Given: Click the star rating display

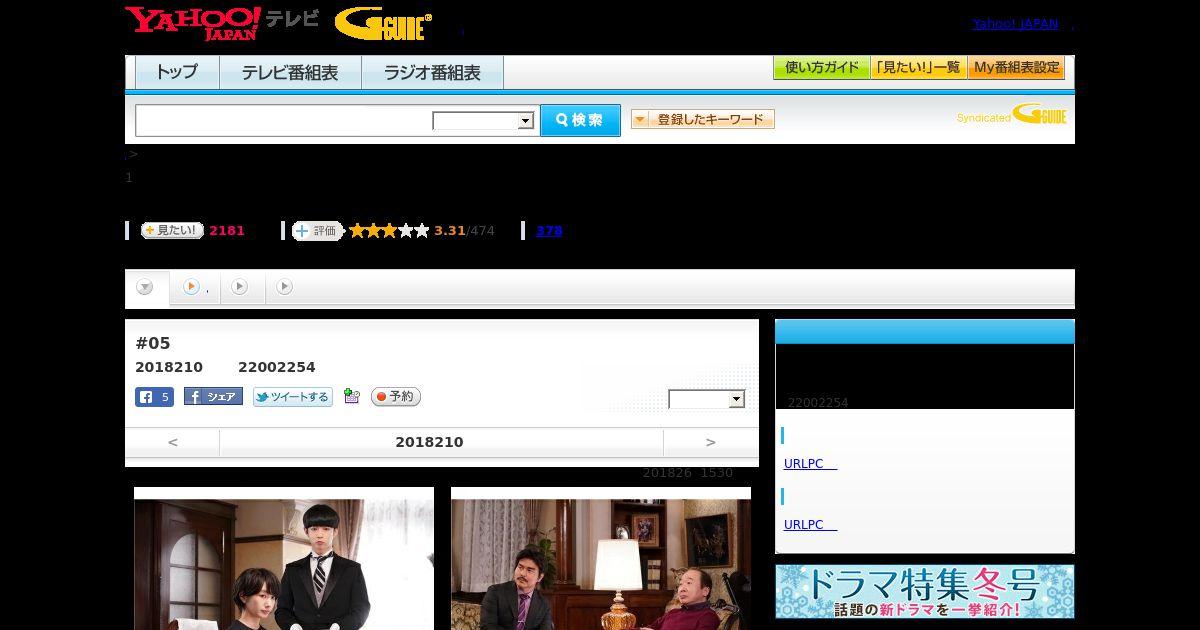Looking at the screenshot, I should tap(389, 231).
